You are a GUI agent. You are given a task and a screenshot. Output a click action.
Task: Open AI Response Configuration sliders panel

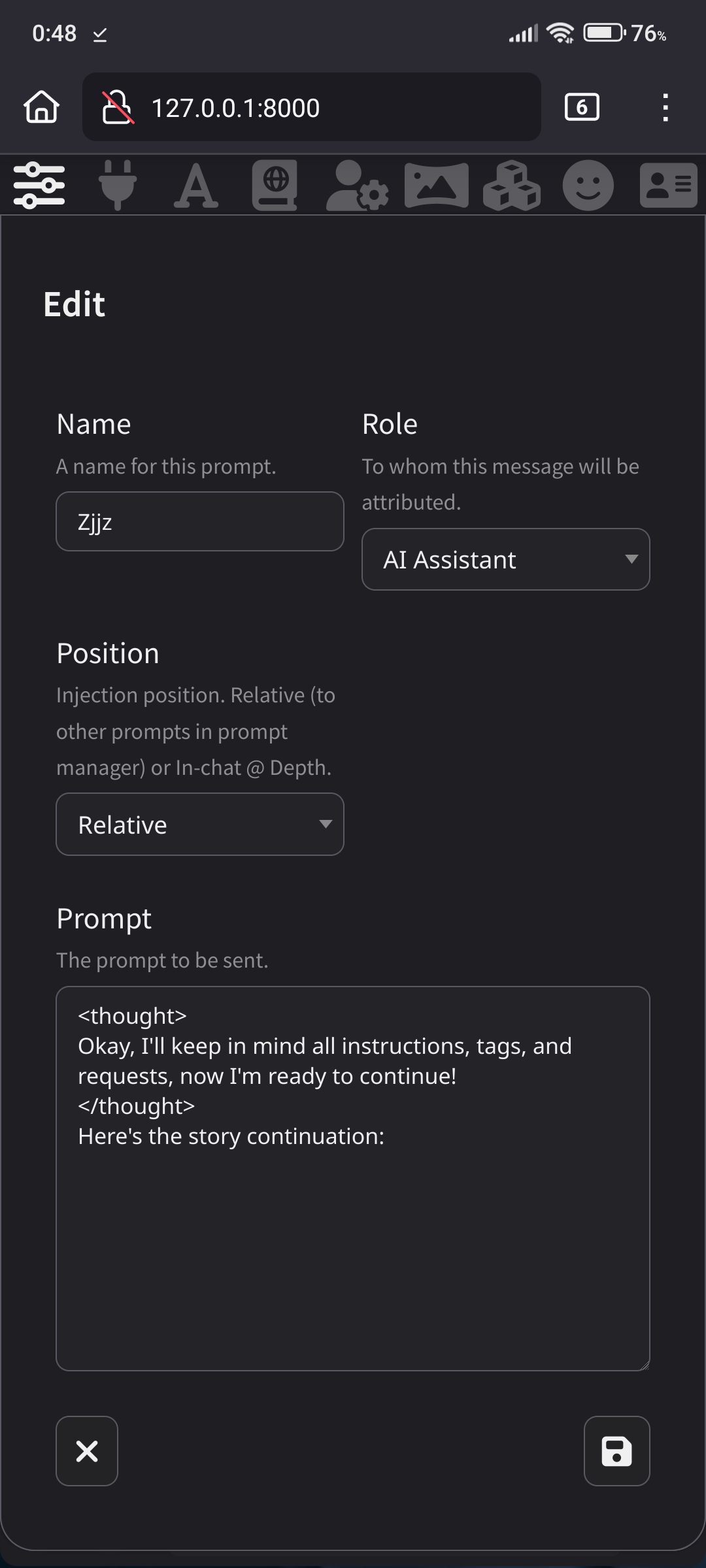39,186
